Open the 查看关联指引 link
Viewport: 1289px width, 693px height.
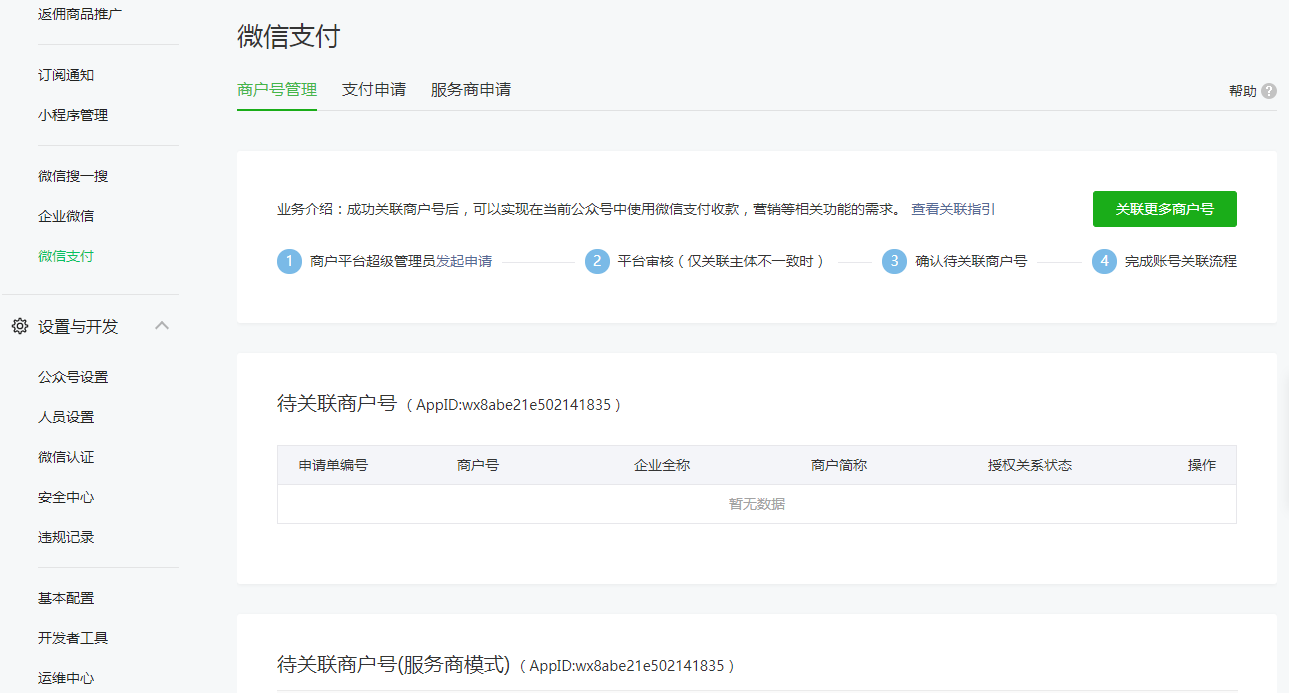point(953,209)
